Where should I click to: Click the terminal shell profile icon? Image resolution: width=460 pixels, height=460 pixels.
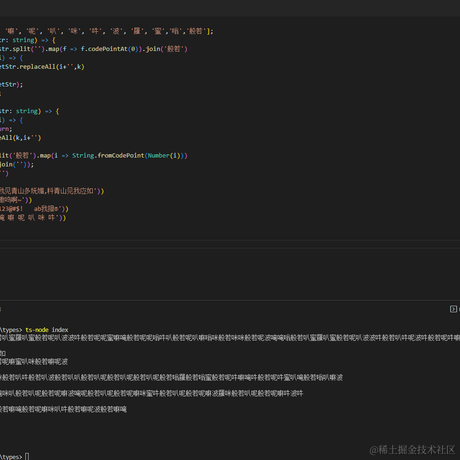coord(453,309)
